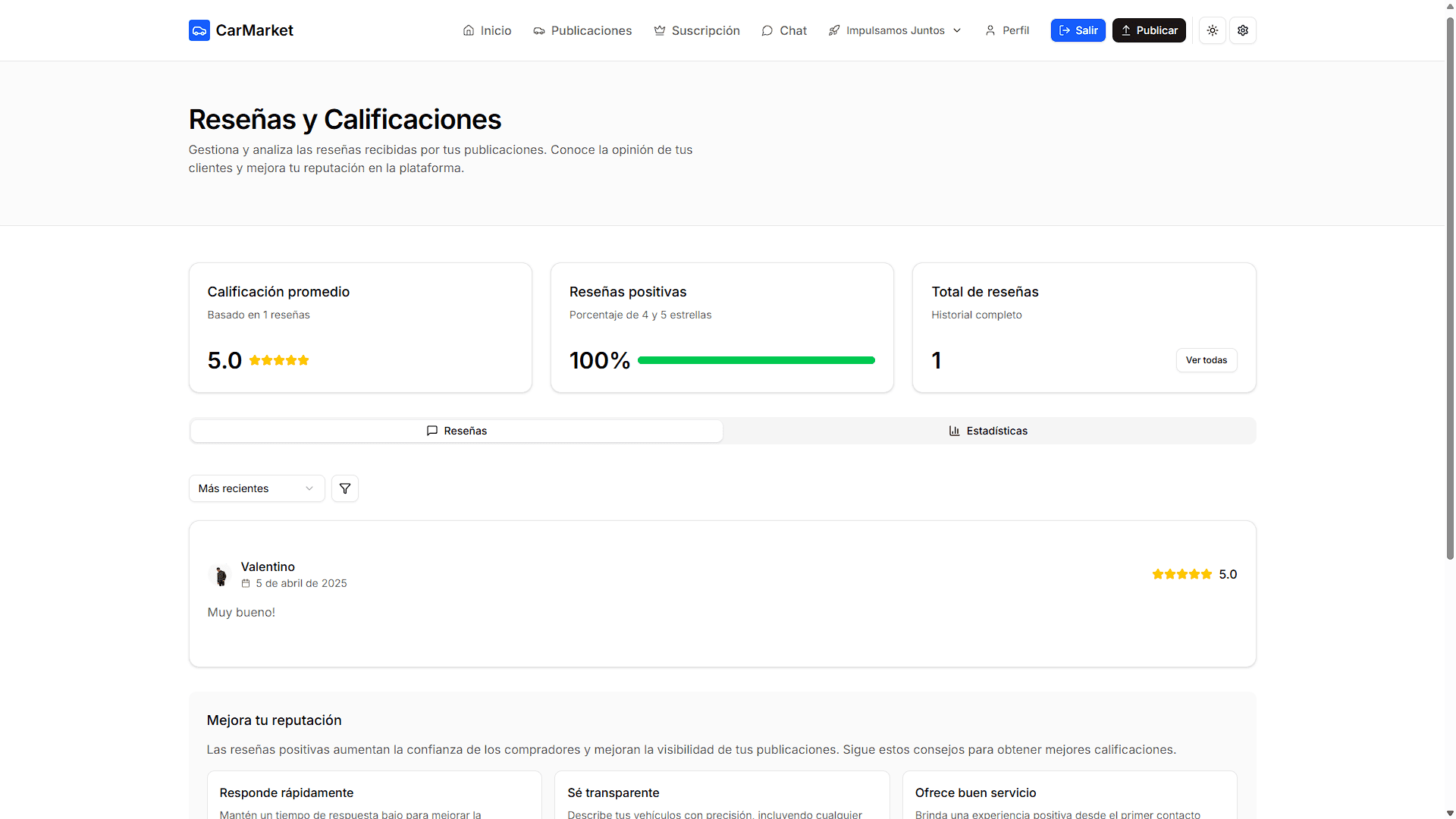
Task: Open the Perfil menu item
Action: coord(1007,30)
